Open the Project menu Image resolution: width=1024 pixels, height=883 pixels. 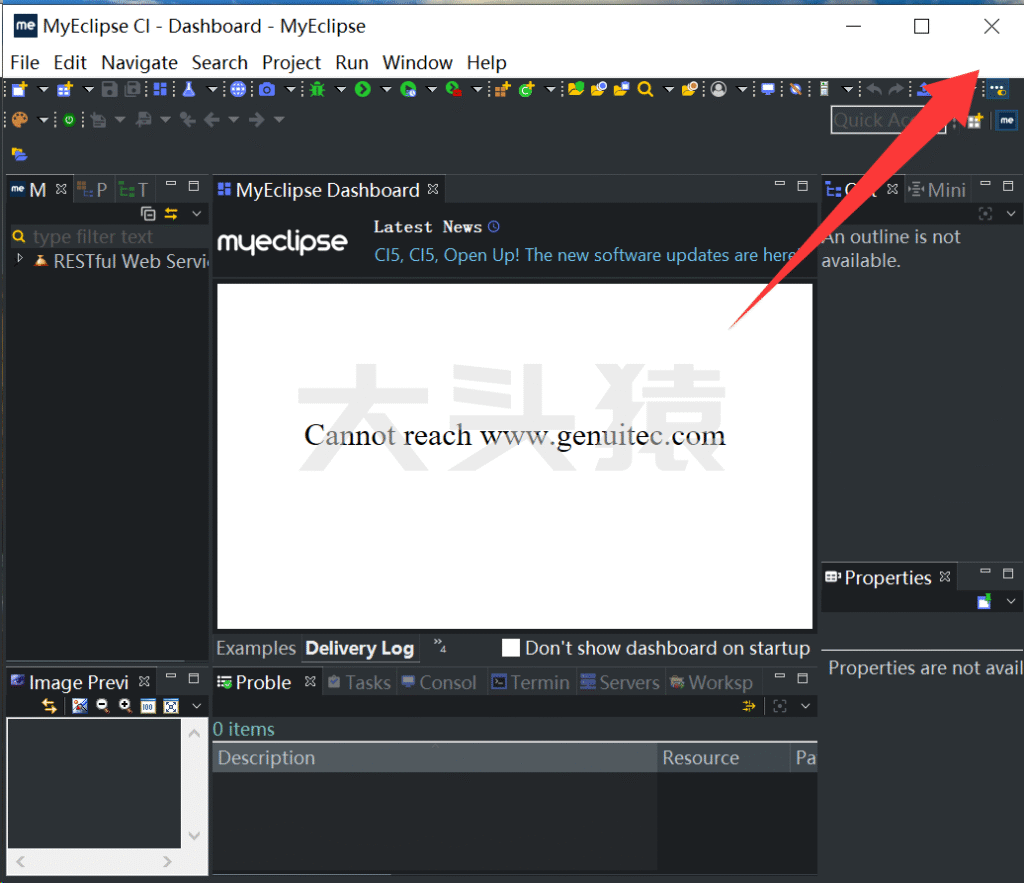291,62
